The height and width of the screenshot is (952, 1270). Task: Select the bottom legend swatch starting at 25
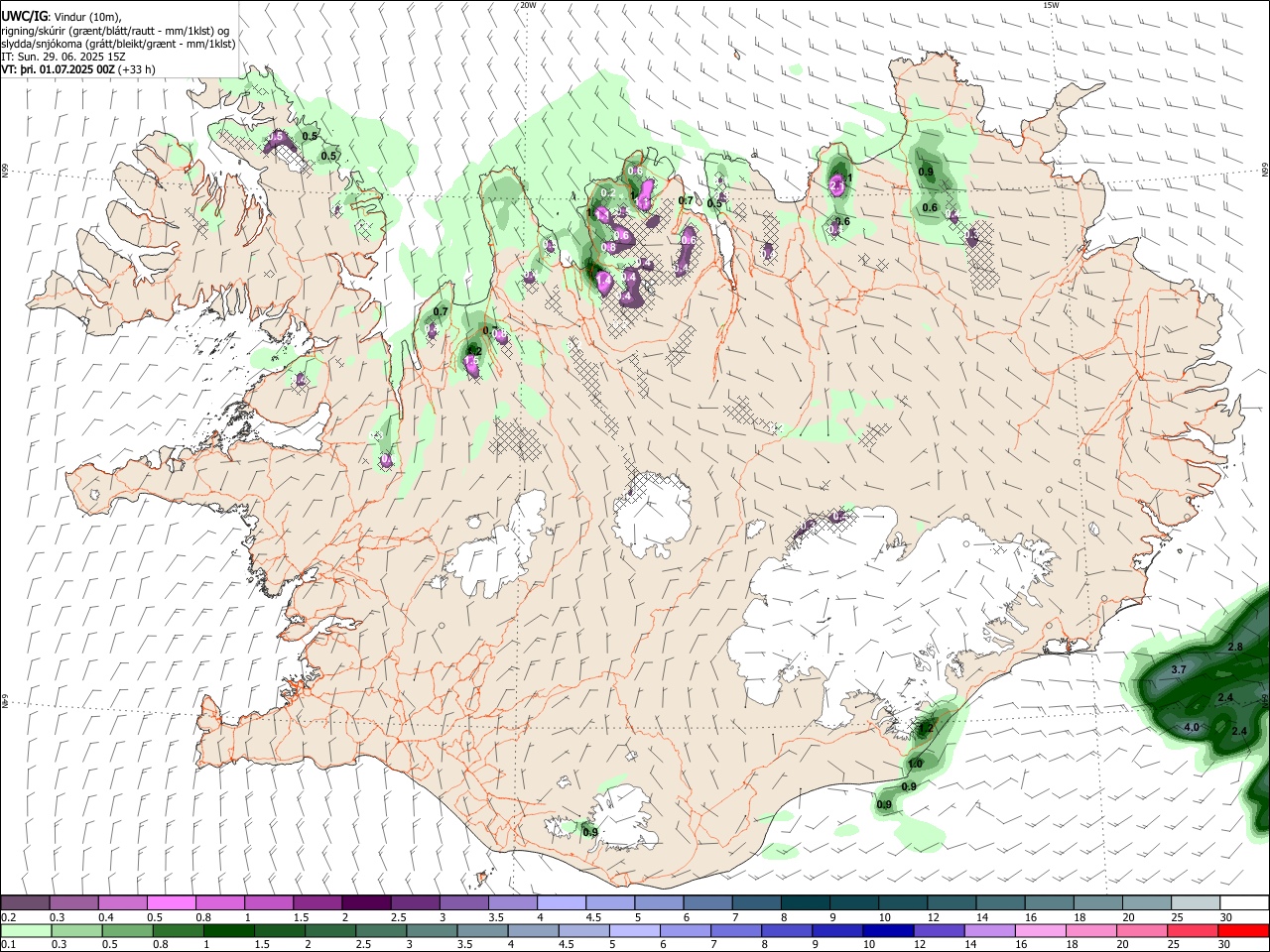coord(1193,930)
